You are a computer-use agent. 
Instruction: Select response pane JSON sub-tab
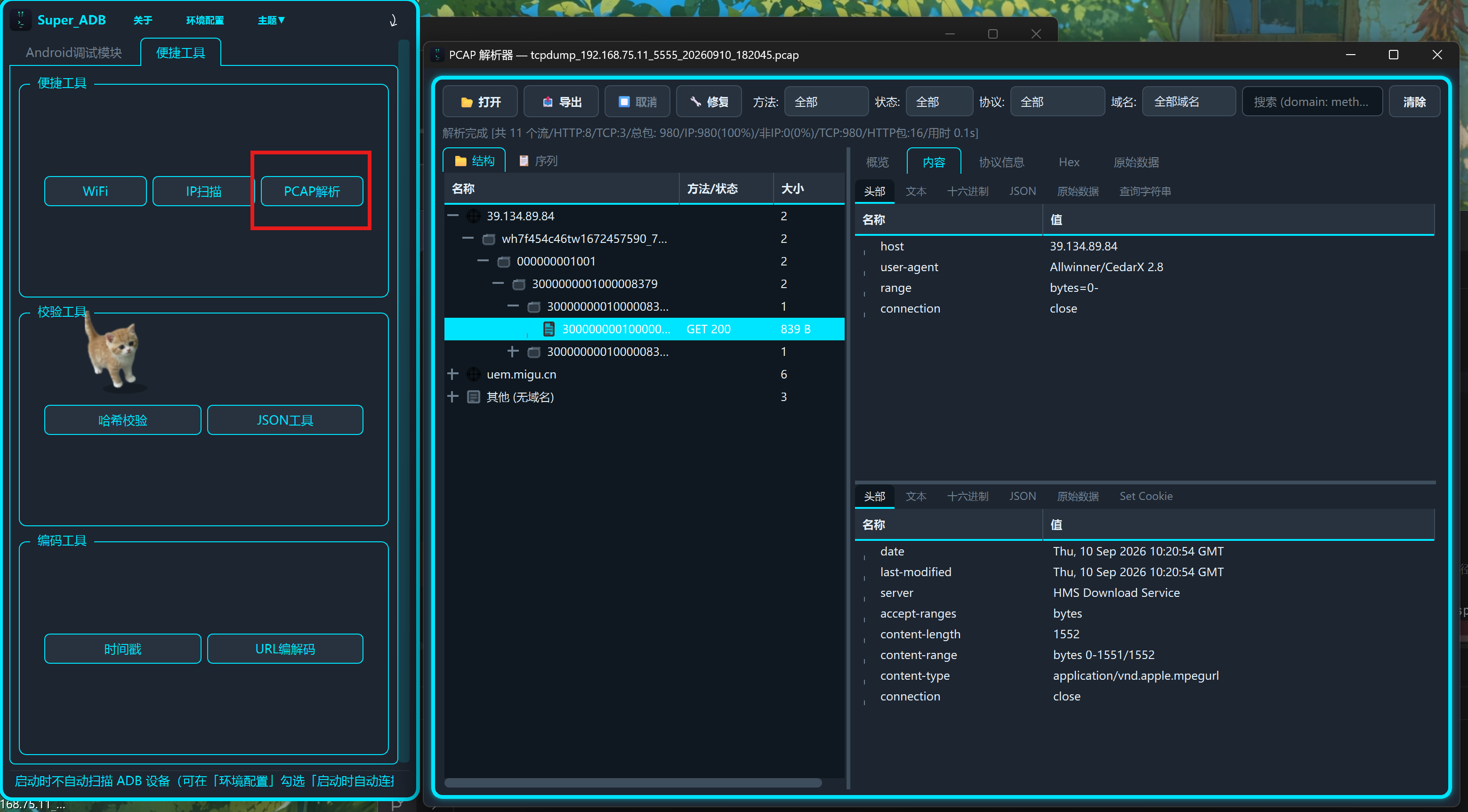[x=1022, y=496]
